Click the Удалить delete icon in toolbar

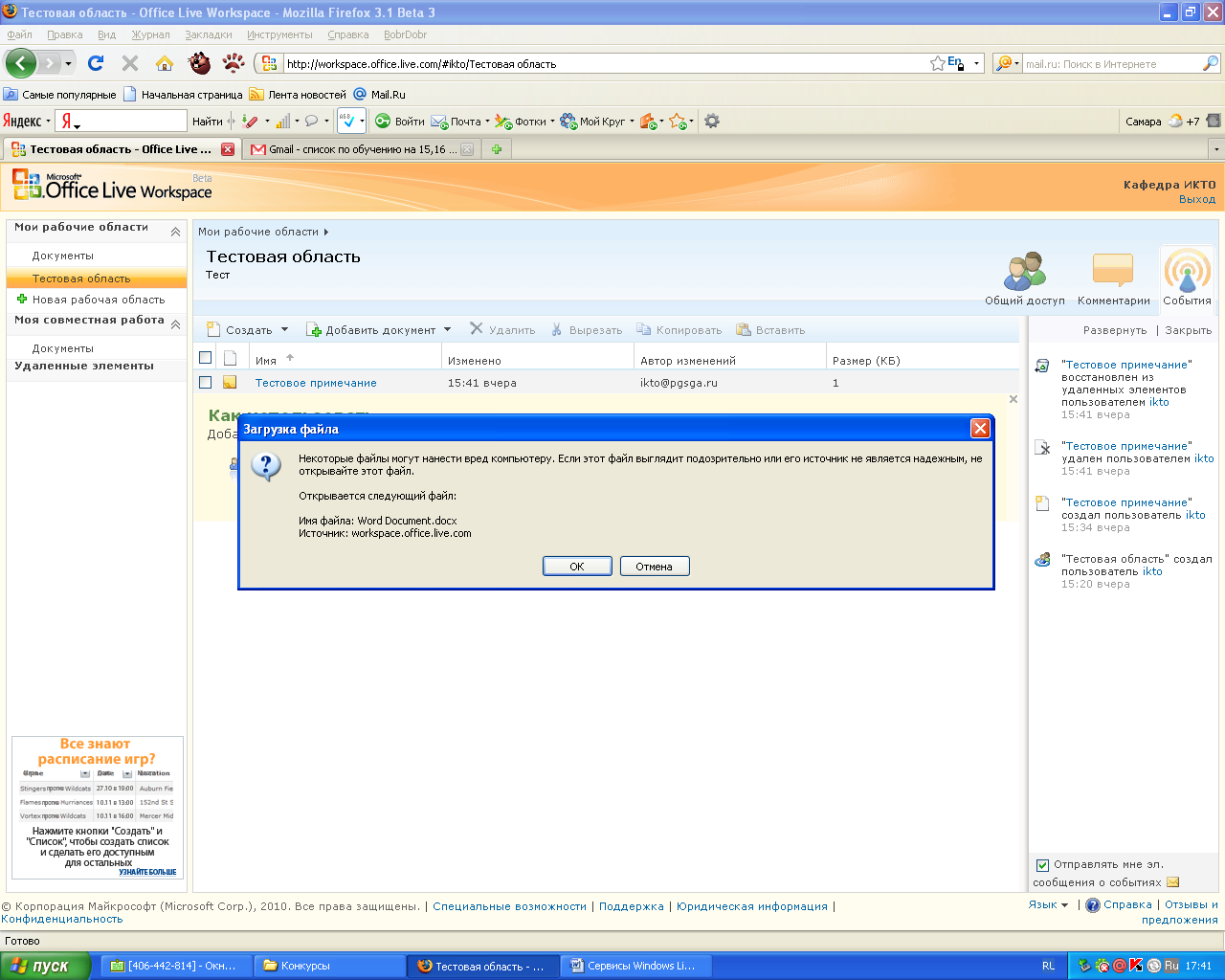coord(477,329)
